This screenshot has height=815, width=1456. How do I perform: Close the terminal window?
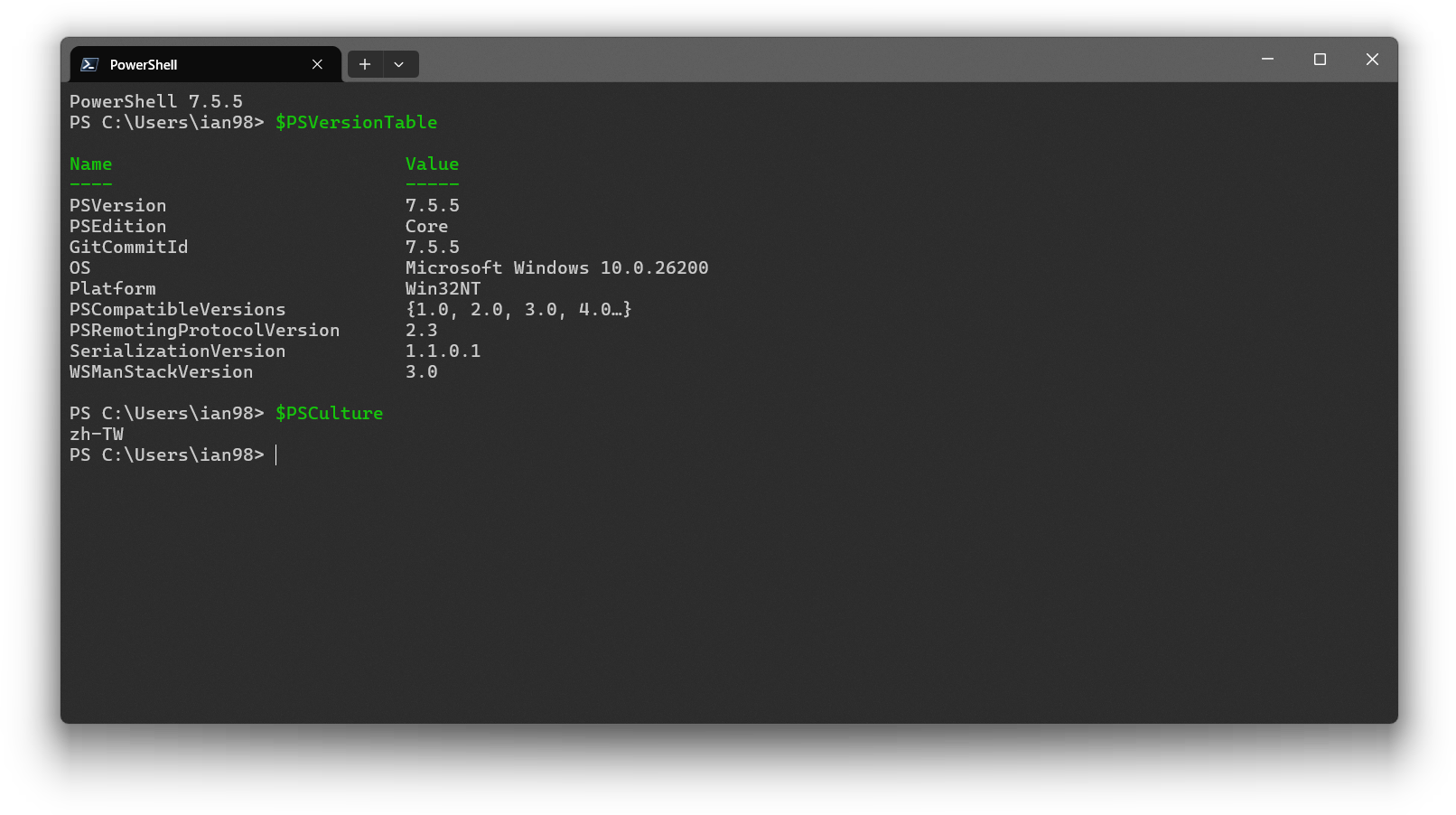coord(1372,59)
